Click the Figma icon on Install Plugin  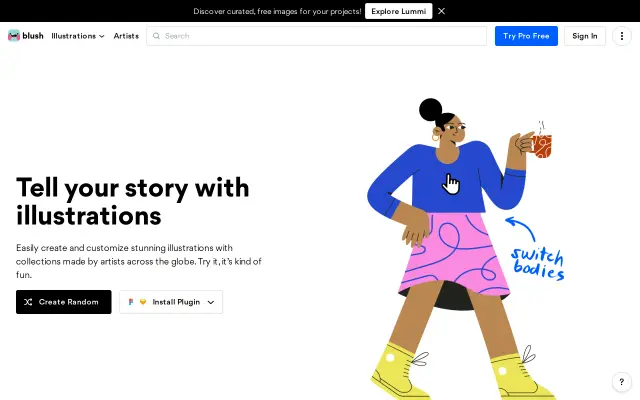click(x=131, y=302)
